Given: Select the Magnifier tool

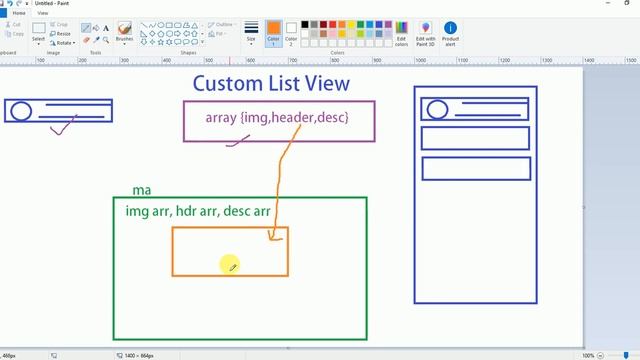Looking at the screenshot, I should coord(106,40).
